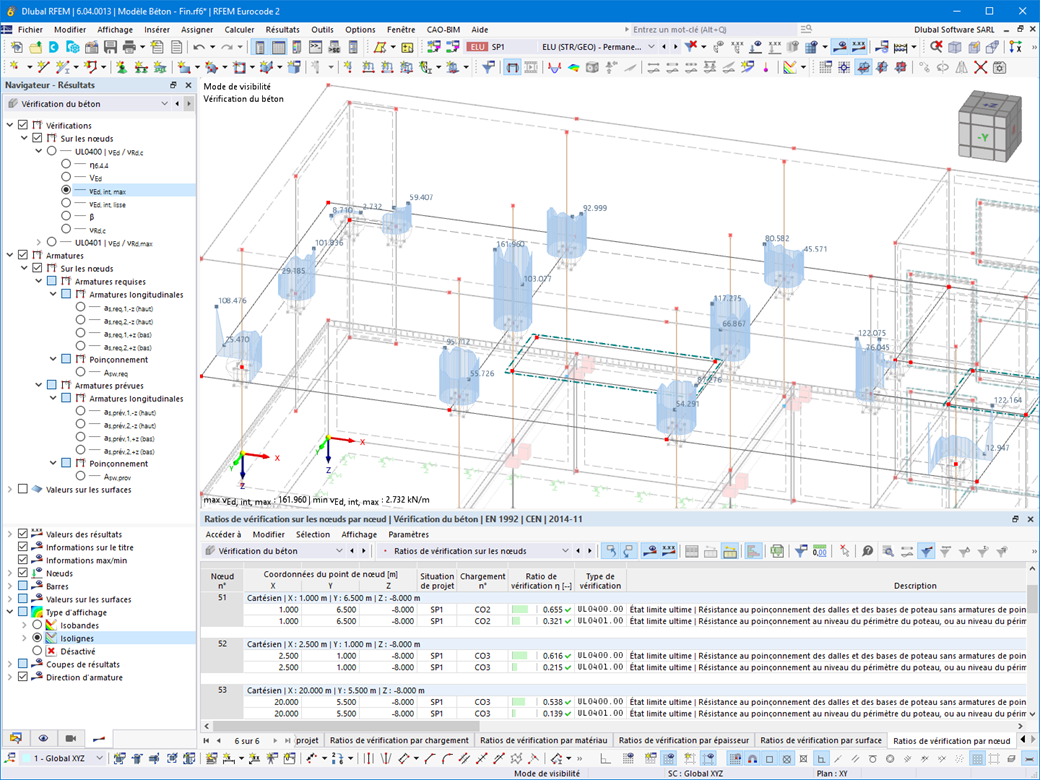Select the Isobandes radio button

(x=38, y=625)
